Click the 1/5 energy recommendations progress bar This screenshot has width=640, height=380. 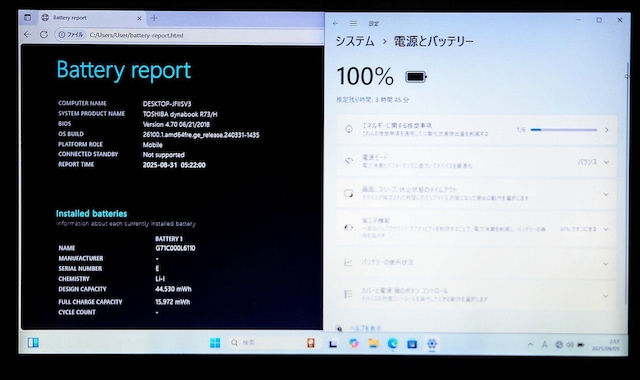pos(564,130)
